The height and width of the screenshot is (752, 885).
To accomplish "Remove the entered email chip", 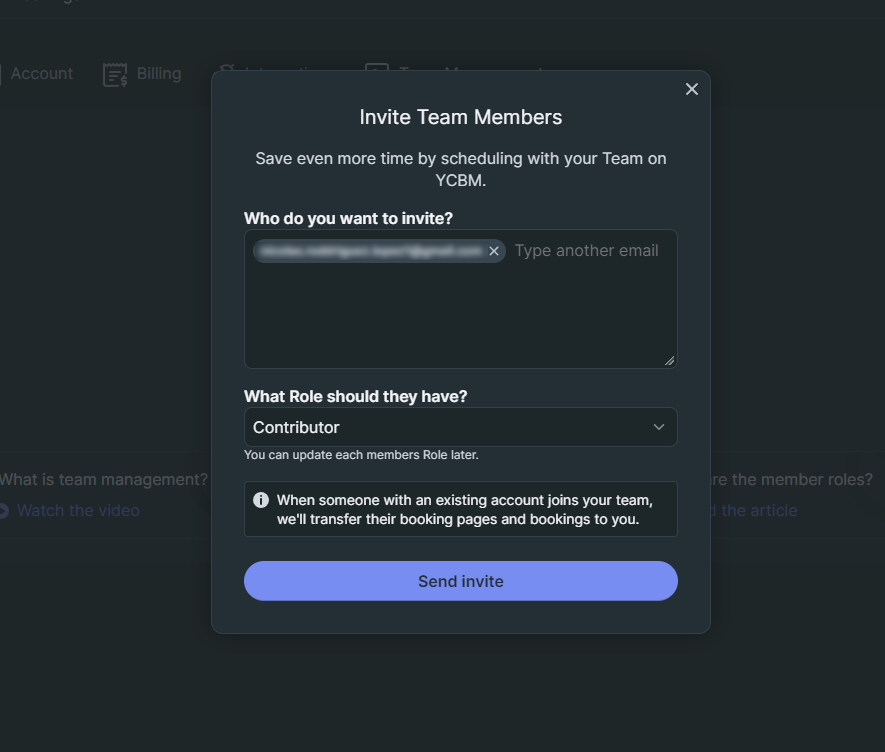I will (x=494, y=251).
